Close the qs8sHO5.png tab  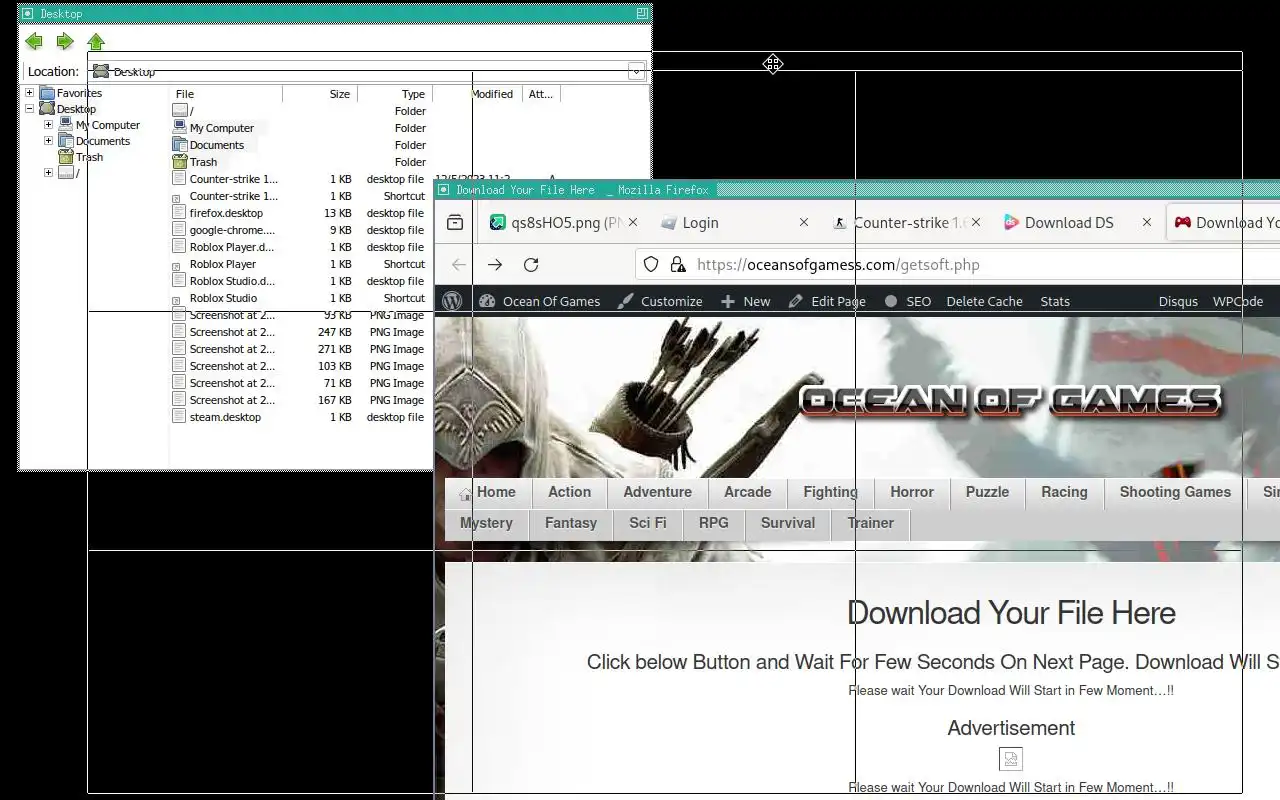pyautogui.click(x=632, y=223)
